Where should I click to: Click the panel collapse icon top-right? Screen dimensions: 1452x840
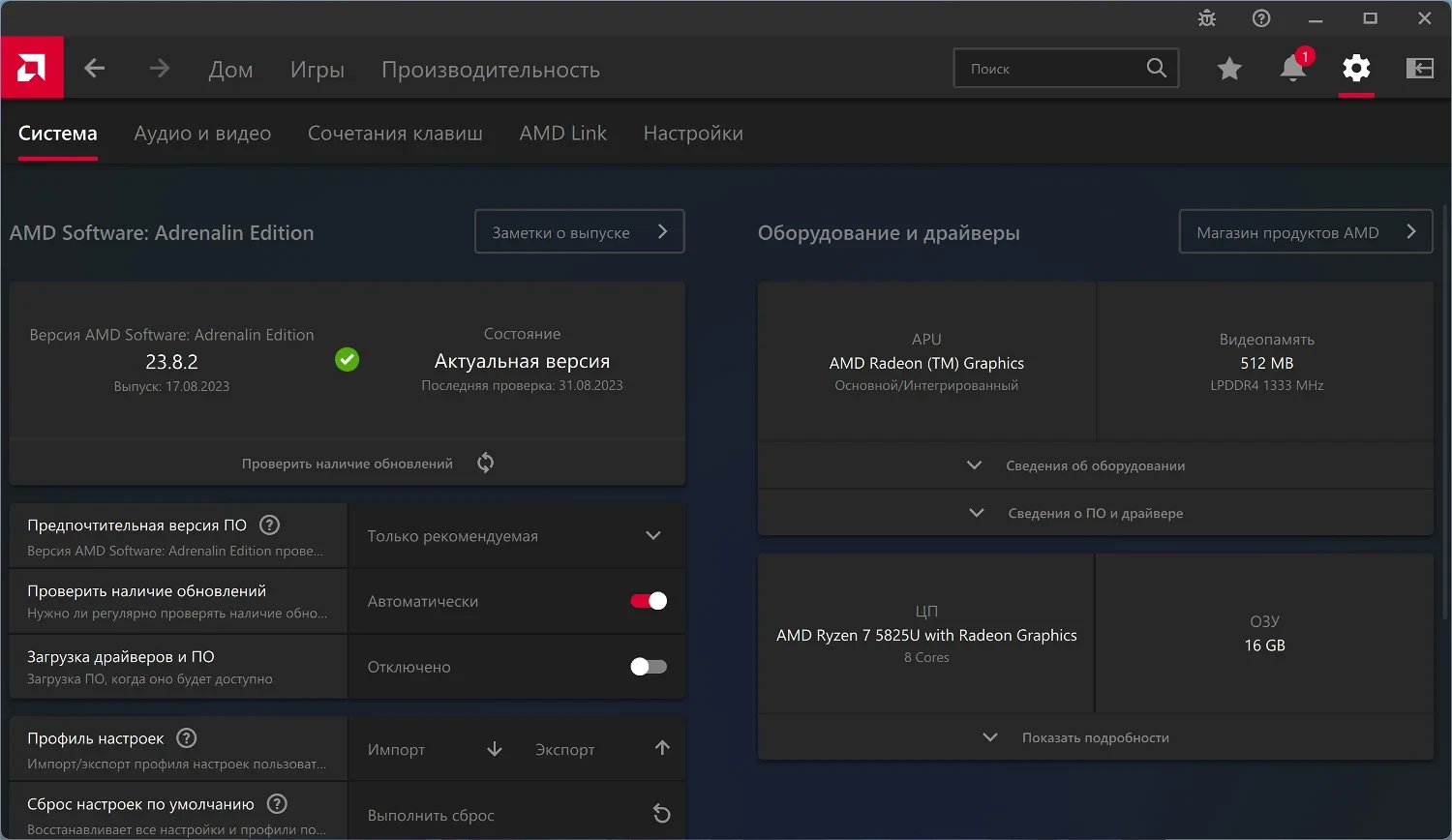point(1420,68)
